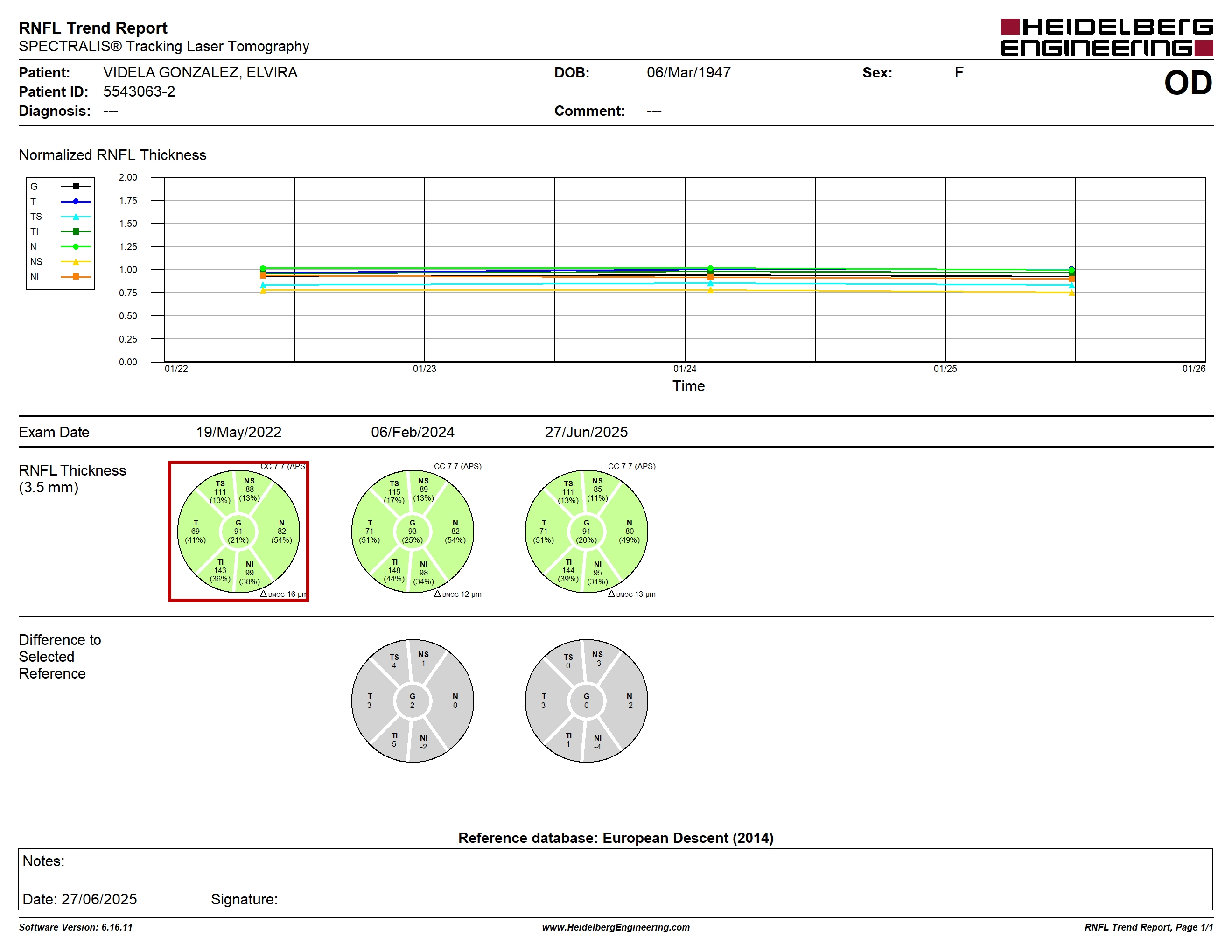Viewport: 1232px width, 952px height.
Task: Click the BMOC 12 µm label
Action: click(457, 594)
